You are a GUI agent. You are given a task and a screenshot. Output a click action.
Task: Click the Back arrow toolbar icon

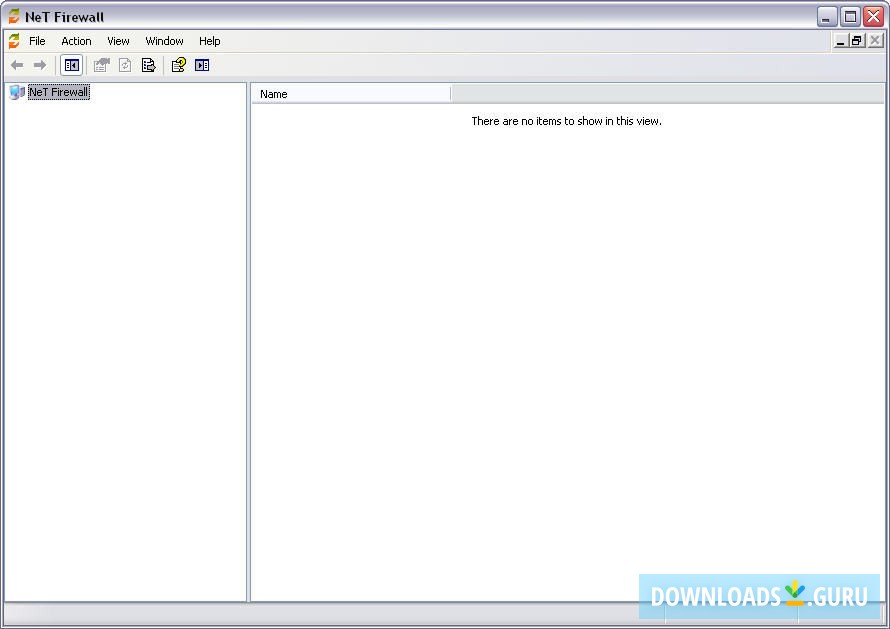tap(17, 65)
